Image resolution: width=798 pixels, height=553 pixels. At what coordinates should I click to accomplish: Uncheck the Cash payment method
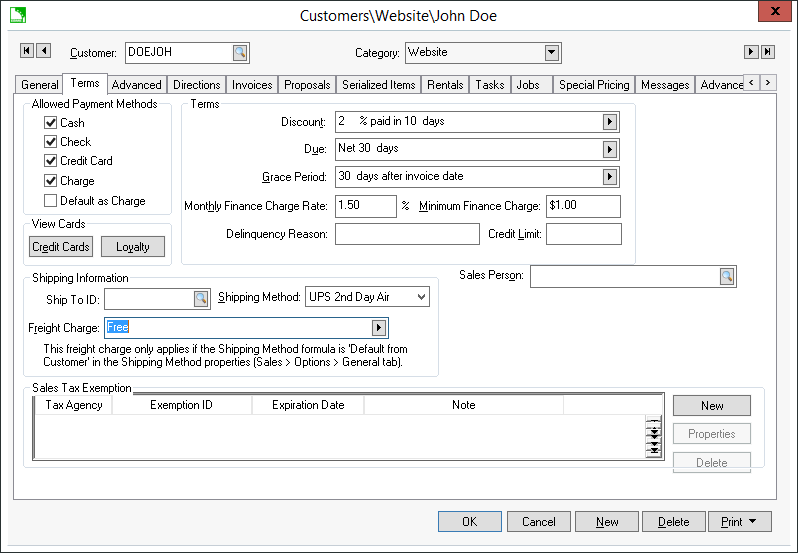tap(51, 123)
